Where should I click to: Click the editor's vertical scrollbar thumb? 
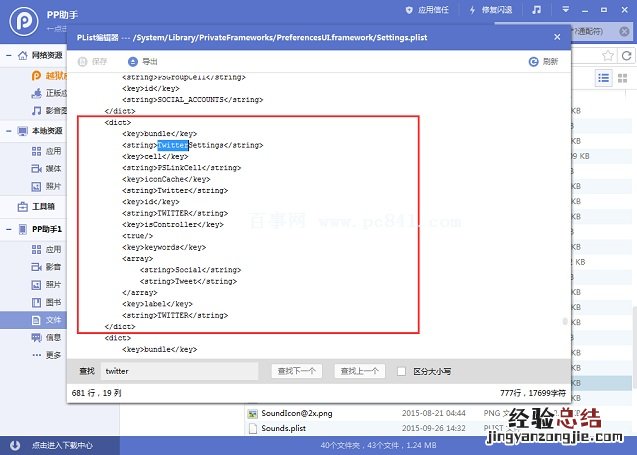(565, 322)
